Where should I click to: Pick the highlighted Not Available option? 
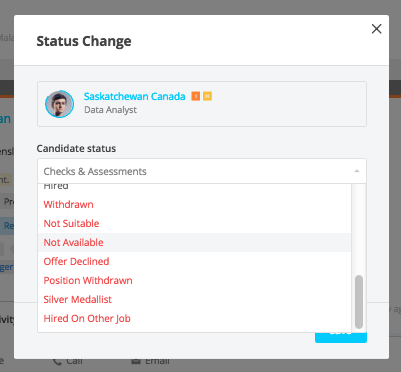tap(194, 242)
